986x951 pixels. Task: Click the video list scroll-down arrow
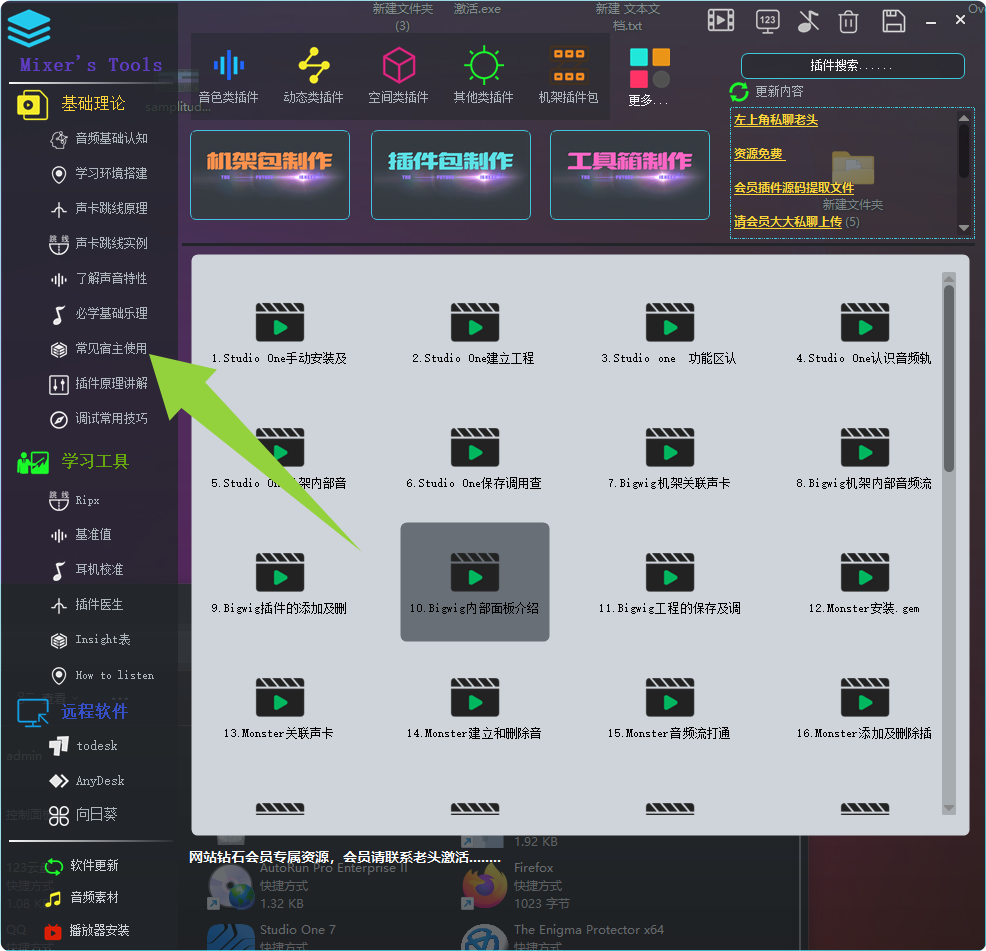click(949, 809)
